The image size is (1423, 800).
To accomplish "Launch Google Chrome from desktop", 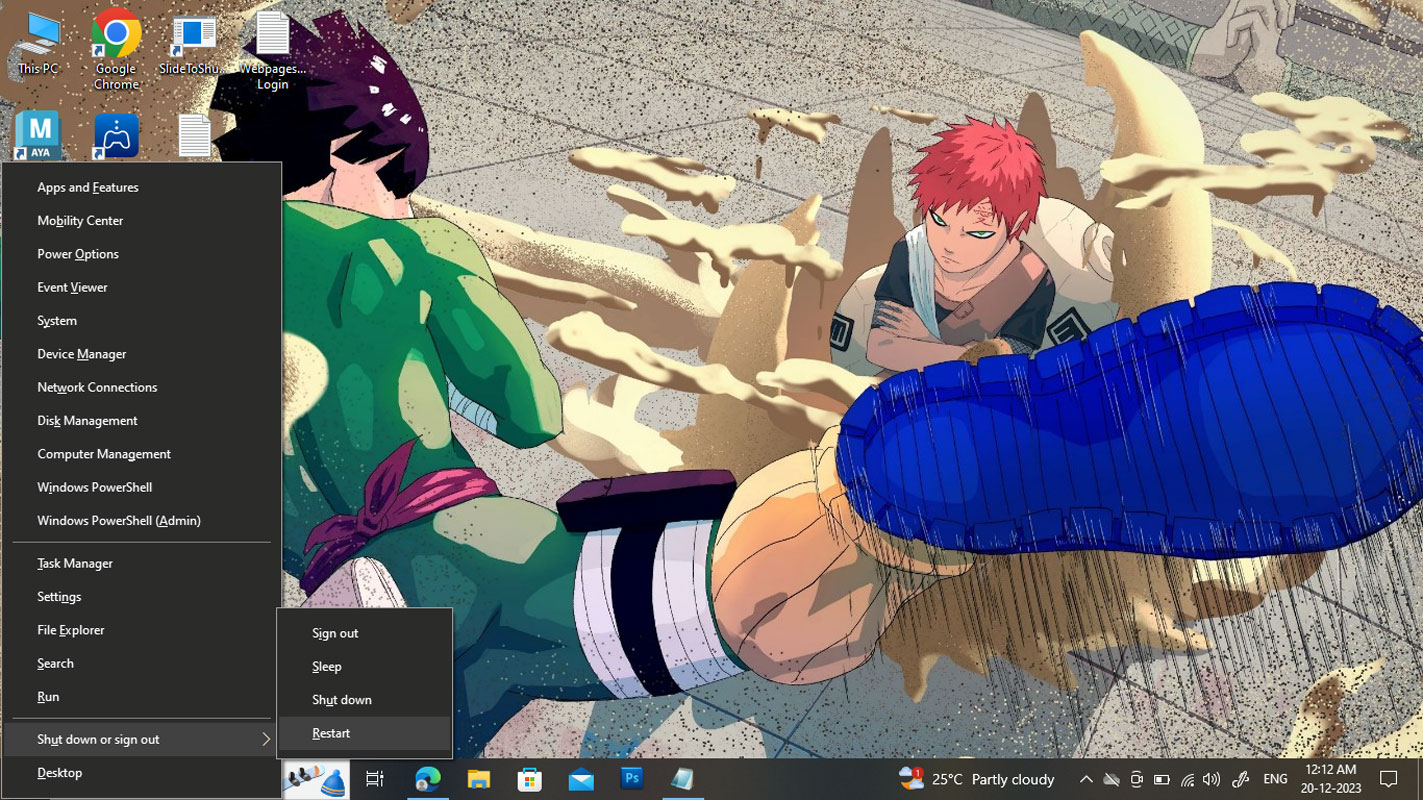I will point(116,48).
